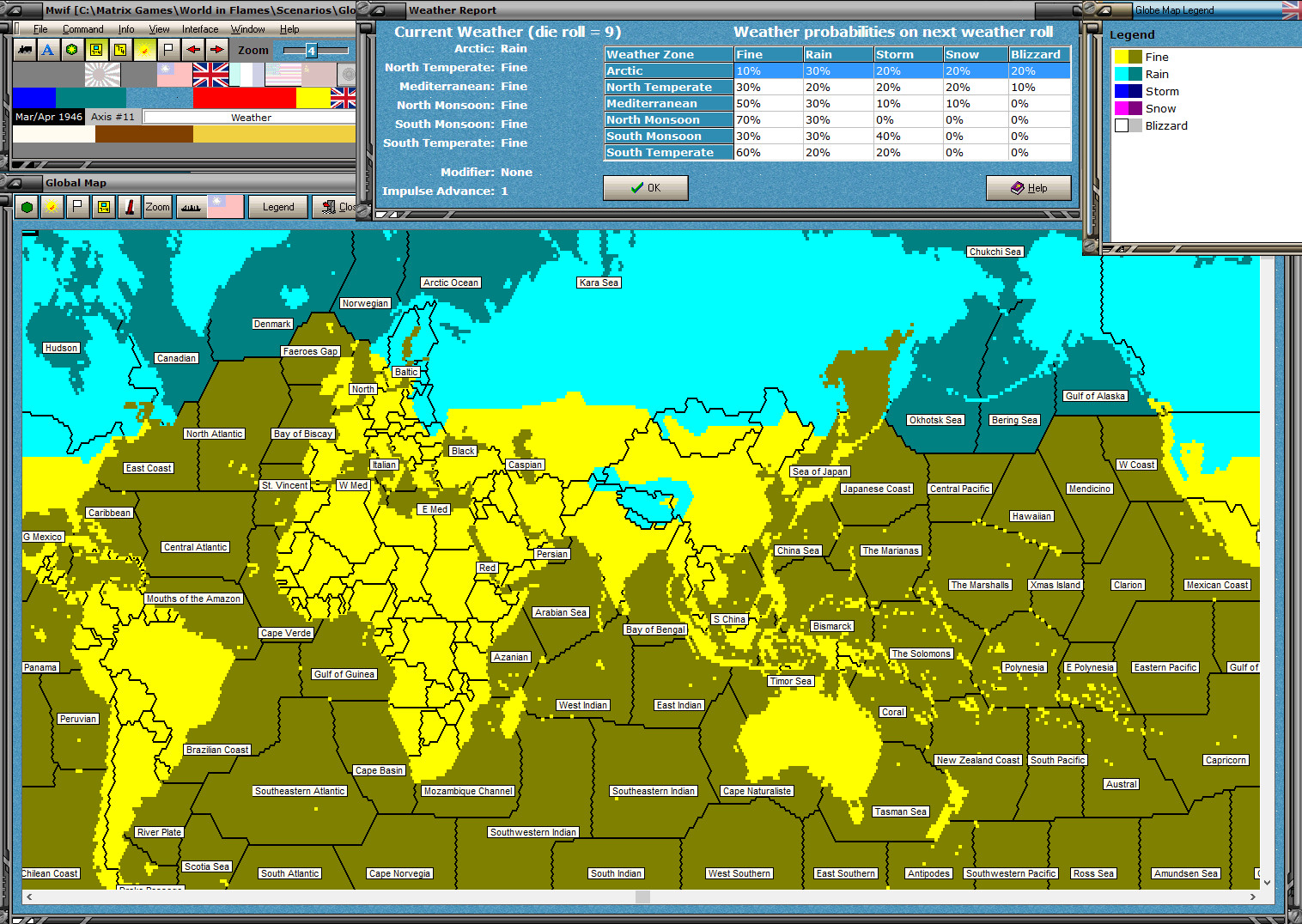Click the Weather phase field in main window
Viewport: 1302px width, 924px height.
click(251, 118)
